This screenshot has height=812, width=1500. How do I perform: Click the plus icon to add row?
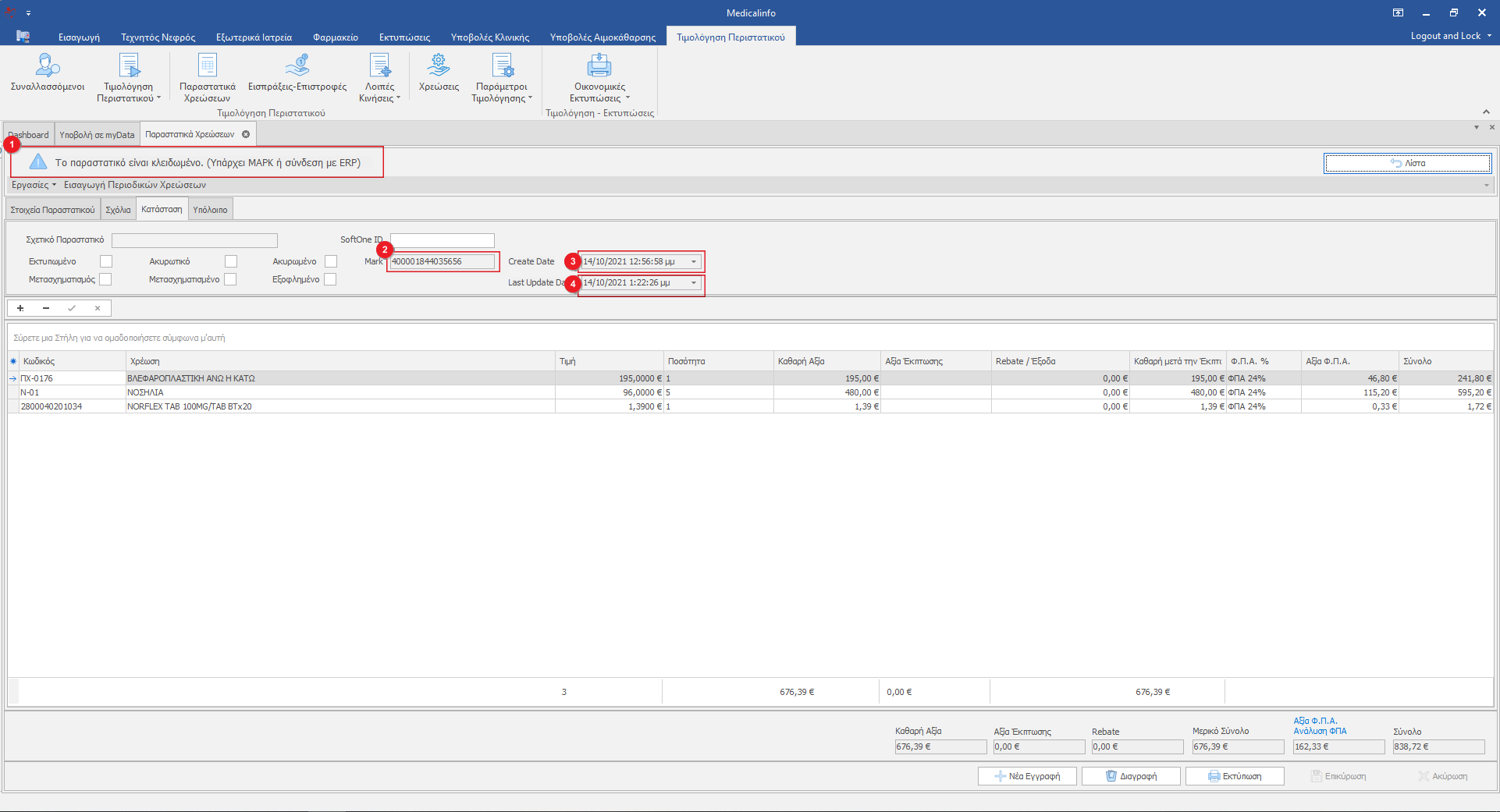pyautogui.click(x=20, y=308)
